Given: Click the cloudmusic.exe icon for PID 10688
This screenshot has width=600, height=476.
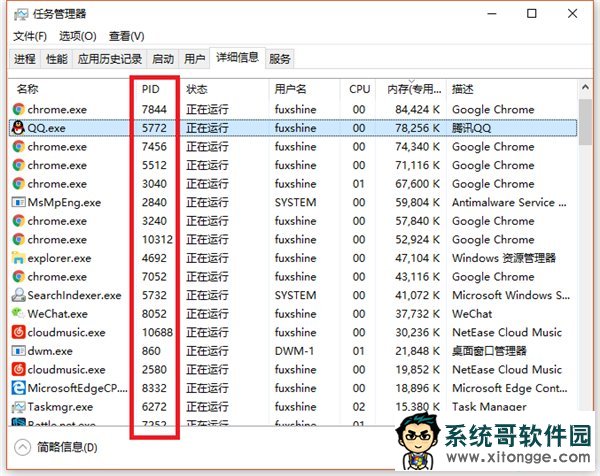Looking at the screenshot, I should coord(18,332).
